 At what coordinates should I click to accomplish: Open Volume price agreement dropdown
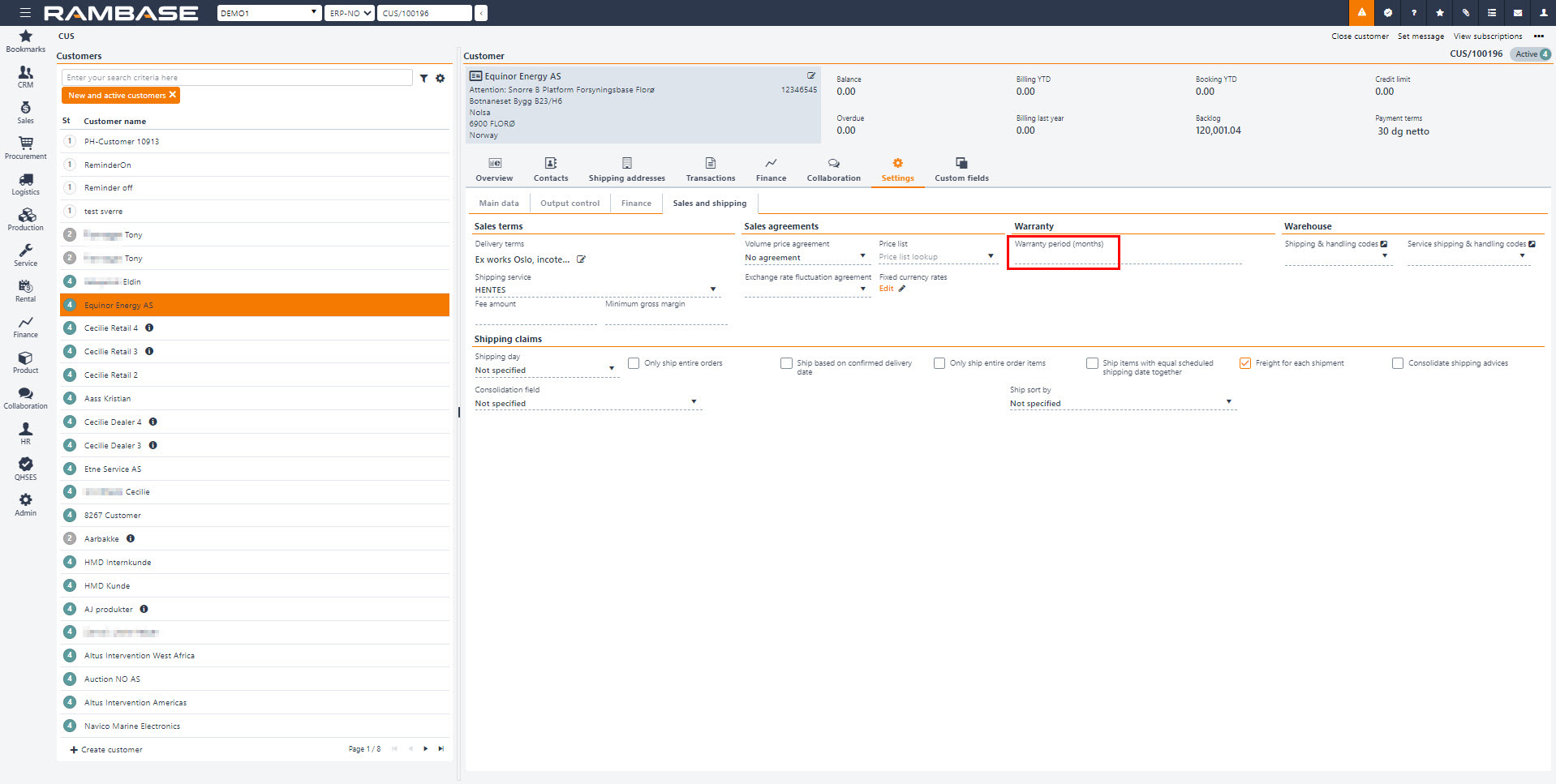pyautogui.click(x=862, y=257)
